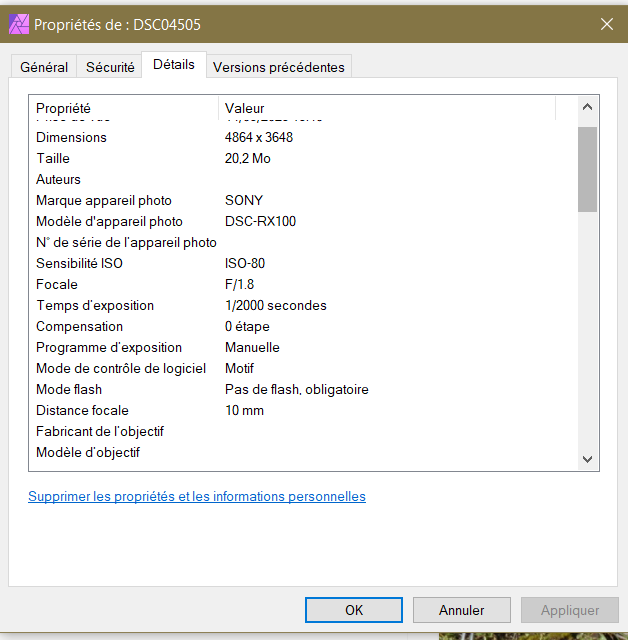Click the vertical scrollbar thumb
This screenshot has height=640, width=628.
coord(587,168)
